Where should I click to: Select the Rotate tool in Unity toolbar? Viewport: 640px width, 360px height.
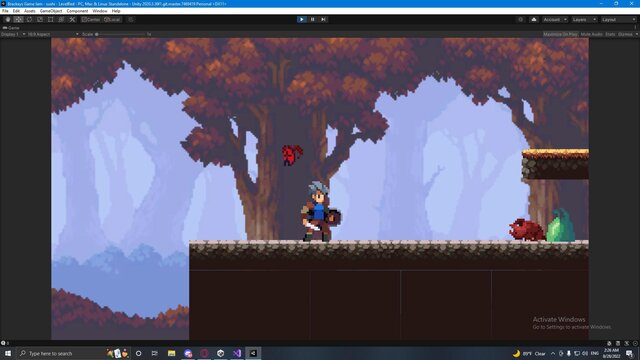pos(29,20)
